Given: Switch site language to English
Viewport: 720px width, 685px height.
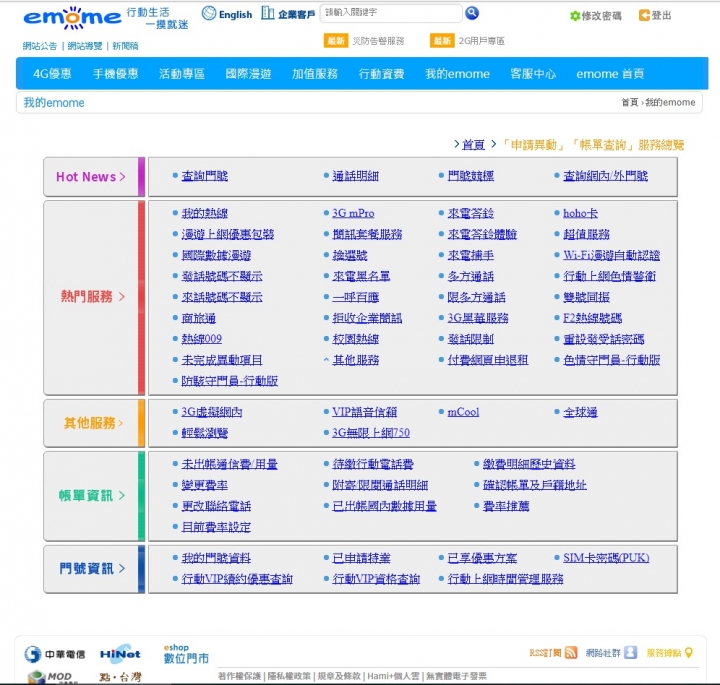Looking at the screenshot, I should [227, 14].
